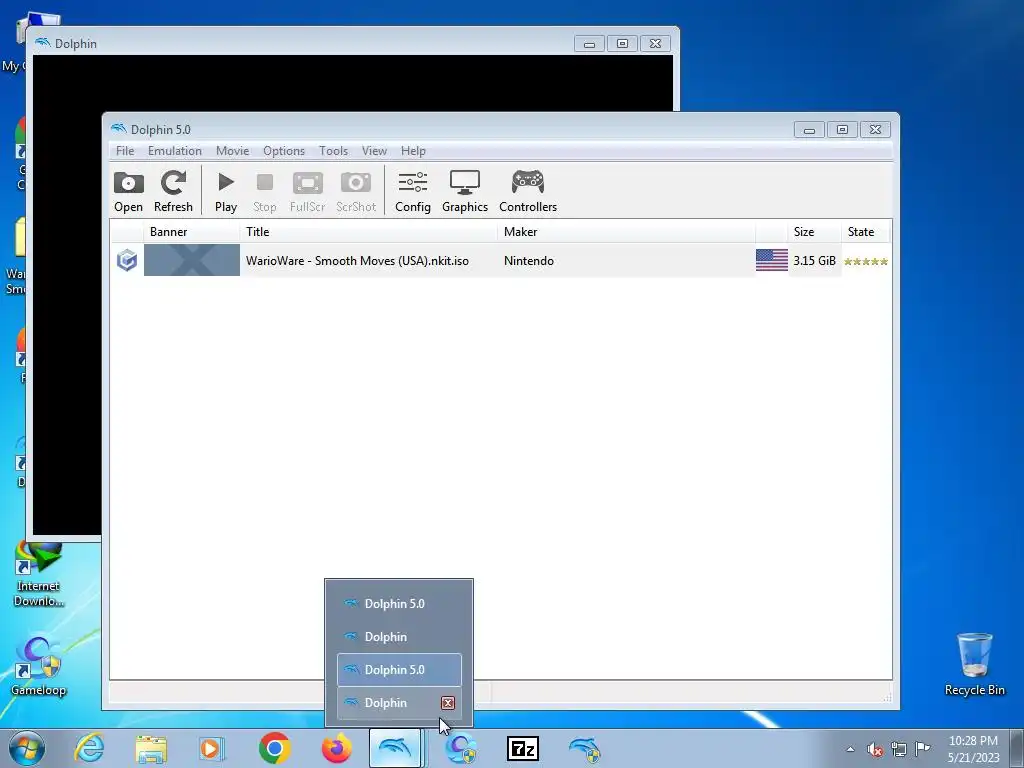This screenshot has height=768, width=1024.
Task: Open the Recycle Bin desktop icon
Action: click(974, 664)
